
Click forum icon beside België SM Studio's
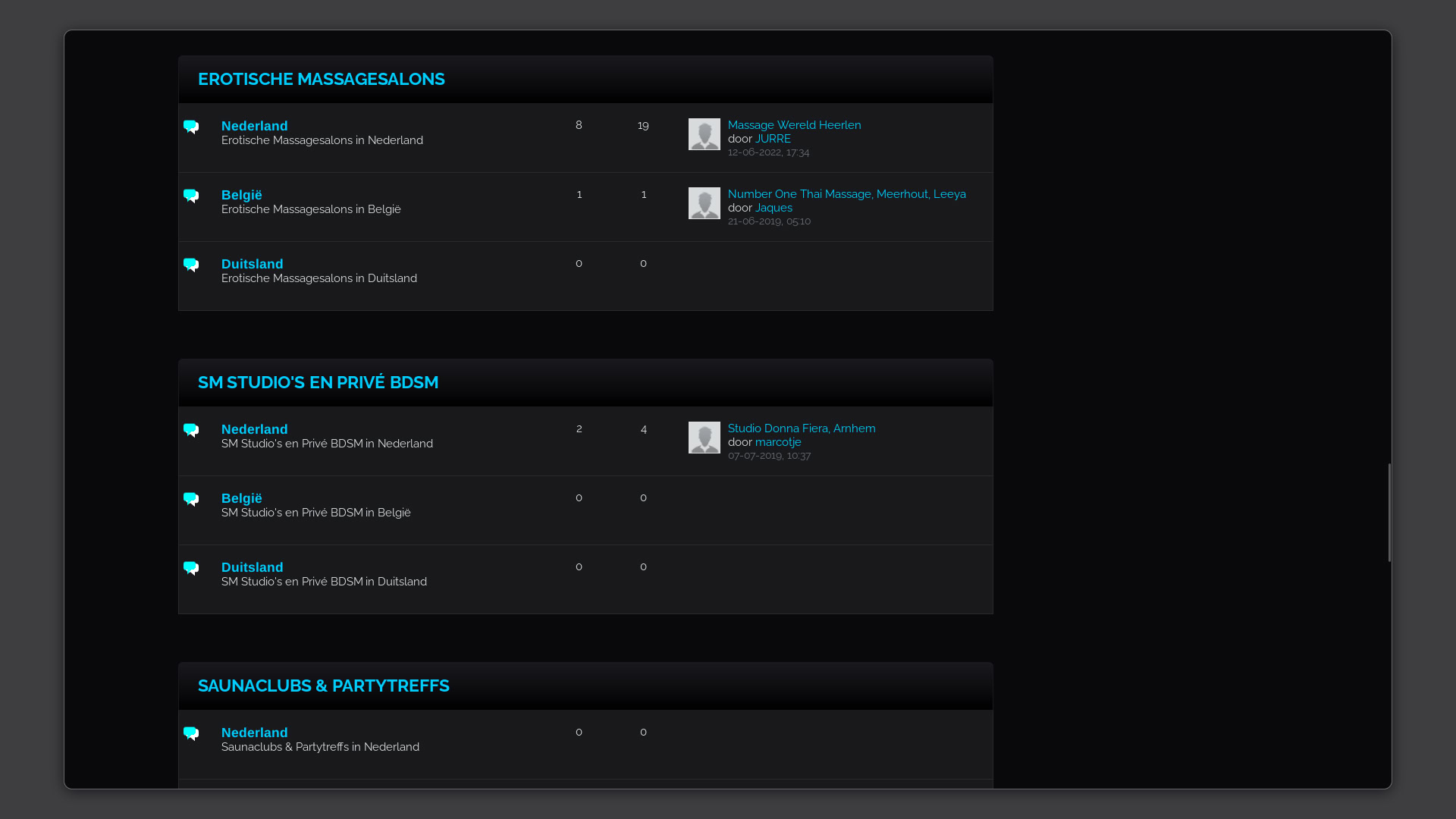point(191,499)
